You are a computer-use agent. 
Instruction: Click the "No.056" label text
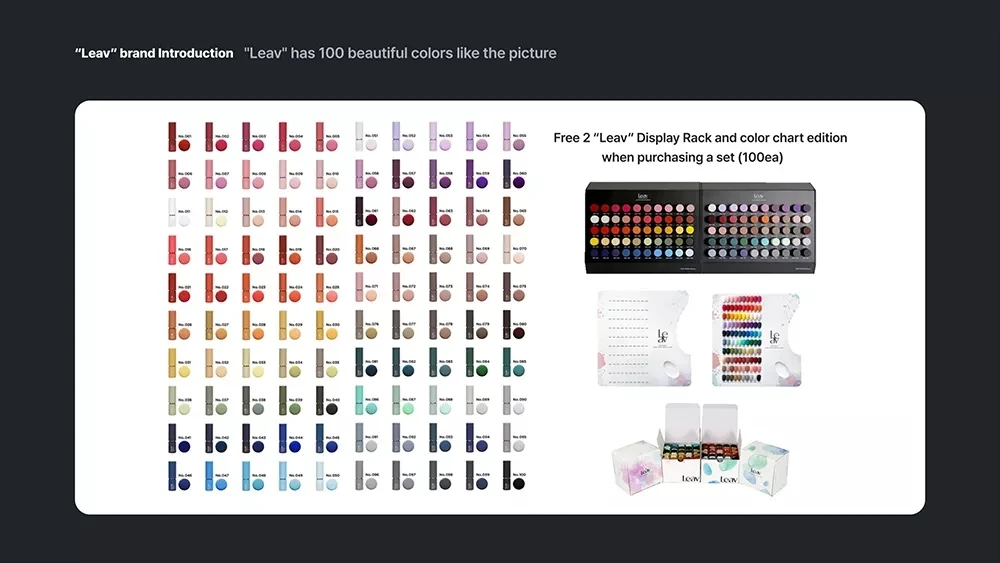(371, 173)
